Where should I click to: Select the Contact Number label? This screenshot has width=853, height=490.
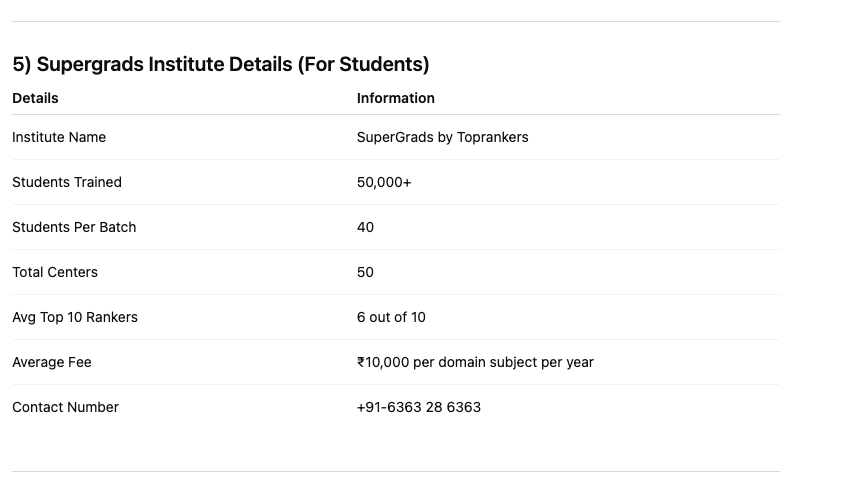coord(65,407)
